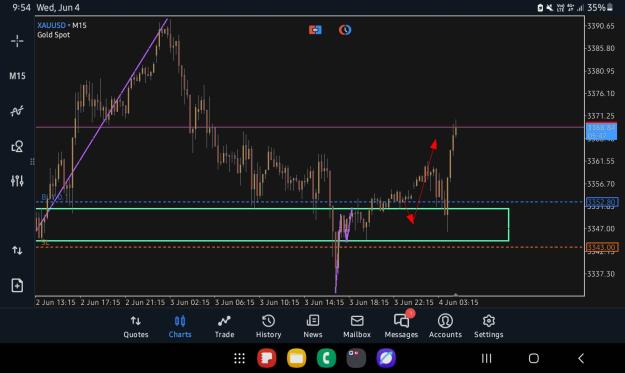
Task: Open the purple browser app
Action: (x=386, y=358)
